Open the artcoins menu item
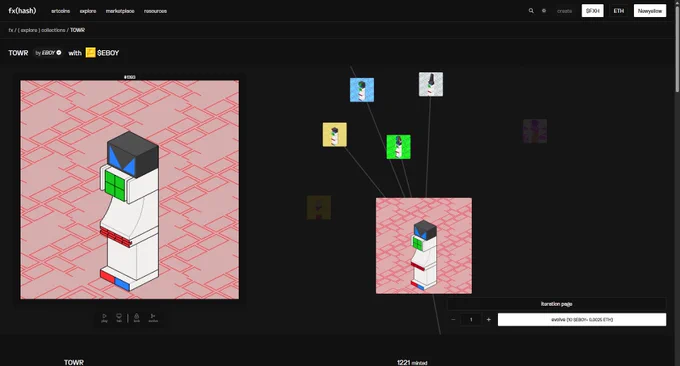 60,11
